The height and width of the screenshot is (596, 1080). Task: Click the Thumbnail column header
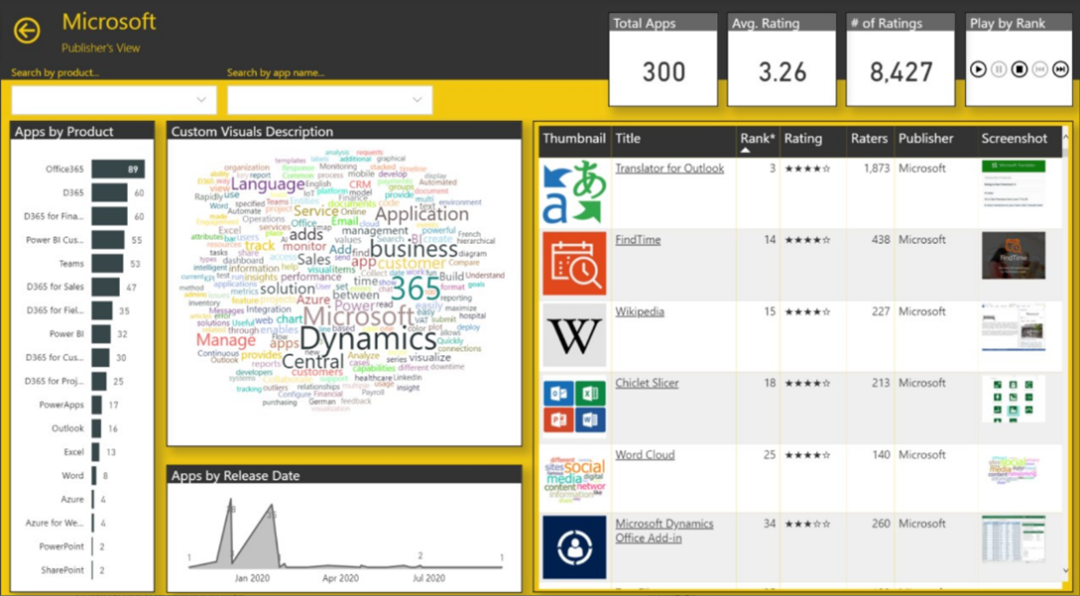tap(574, 138)
